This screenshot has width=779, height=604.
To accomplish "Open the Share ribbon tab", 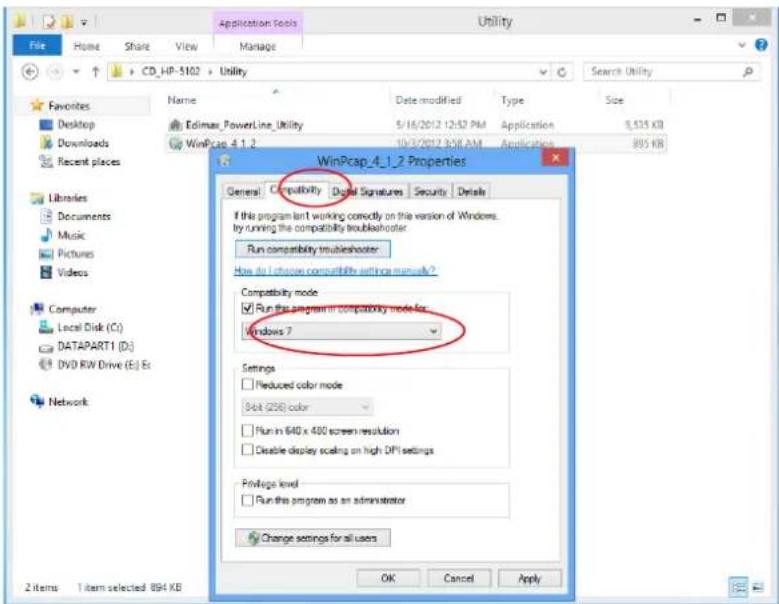I will pyautogui.click(x=137, y=46).
